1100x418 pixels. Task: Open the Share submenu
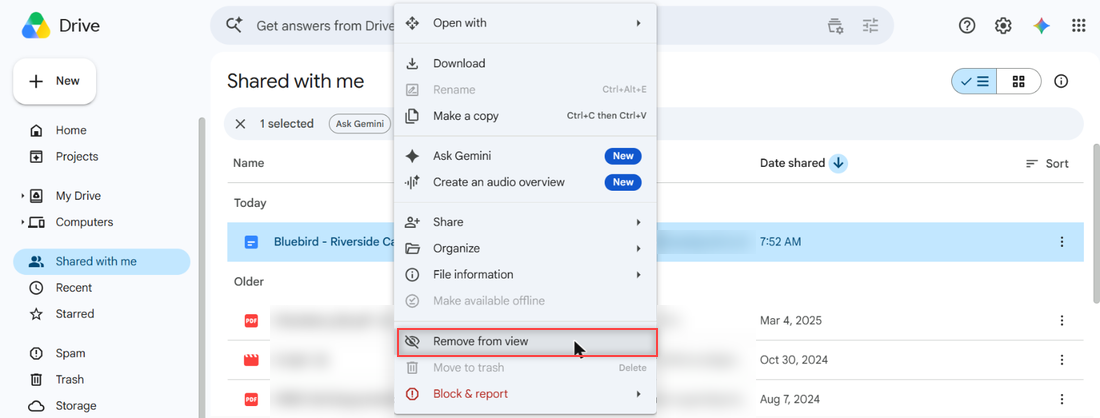coord(525,222)
